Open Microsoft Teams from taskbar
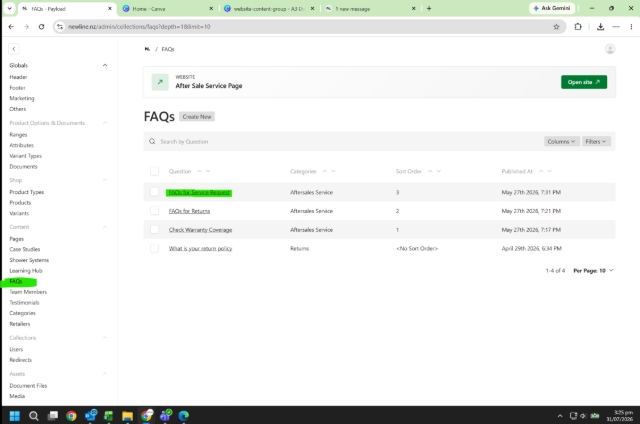The image size is (640, 424). click(165, 415)
